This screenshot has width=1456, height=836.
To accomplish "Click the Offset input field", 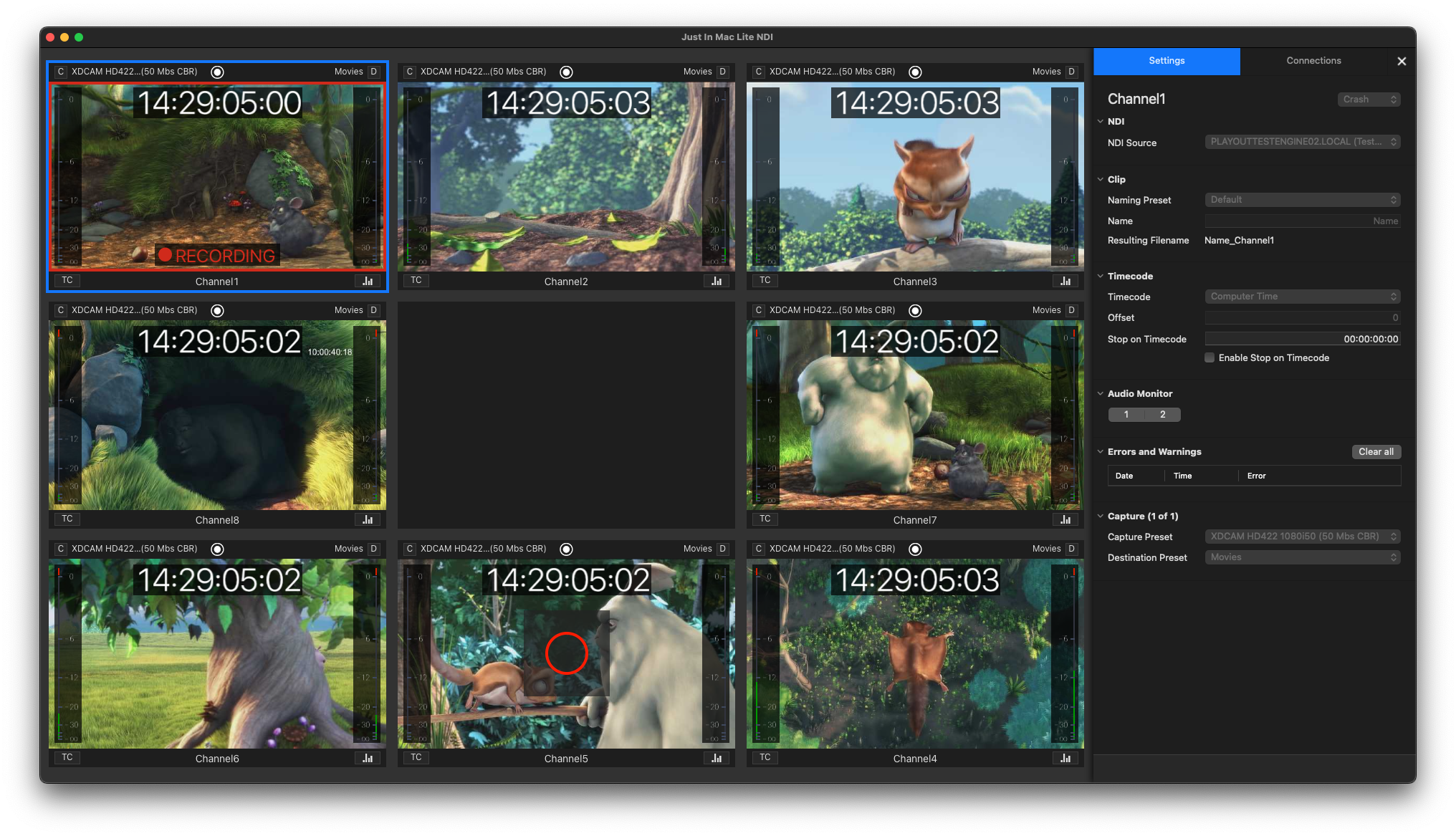I will coord(1302,318).
